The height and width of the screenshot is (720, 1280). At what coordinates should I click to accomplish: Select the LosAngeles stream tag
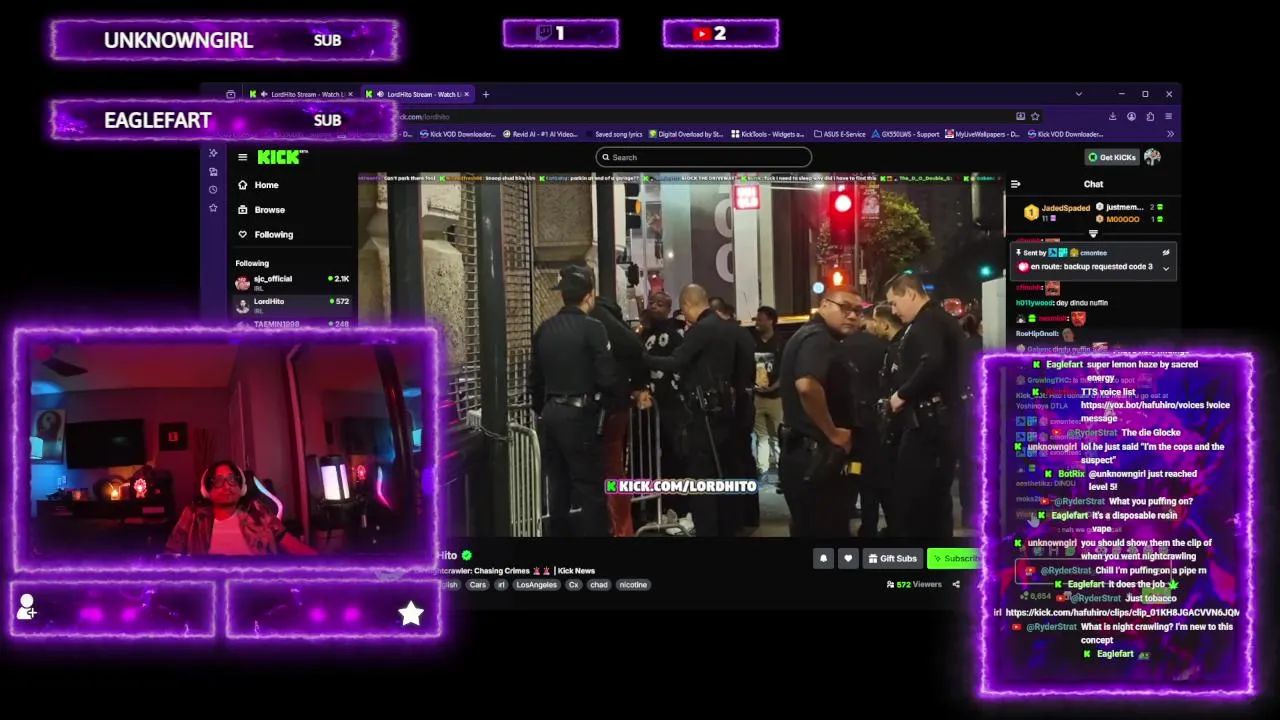(x=536, y=585)
